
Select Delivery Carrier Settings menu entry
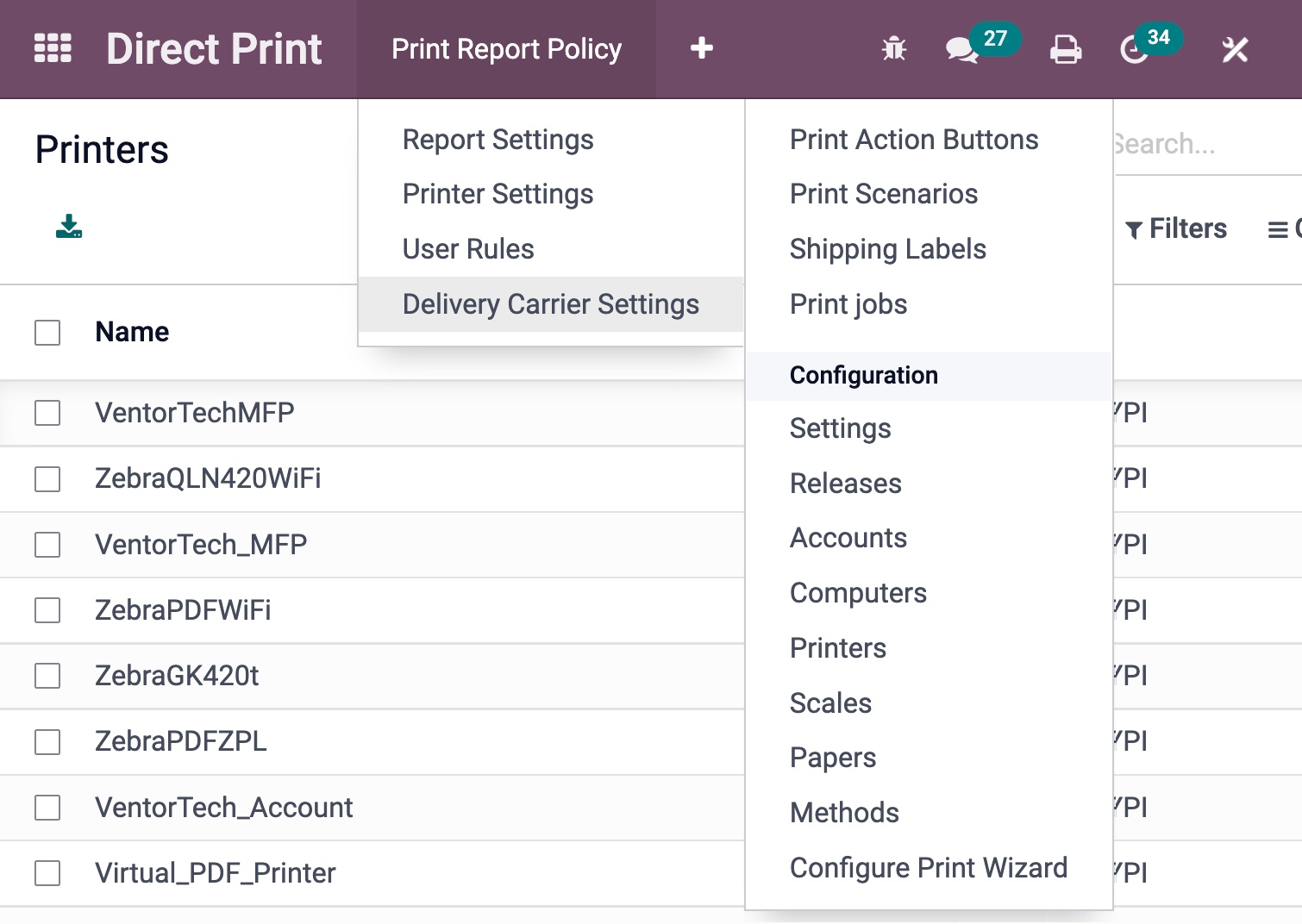click(551, 304)
